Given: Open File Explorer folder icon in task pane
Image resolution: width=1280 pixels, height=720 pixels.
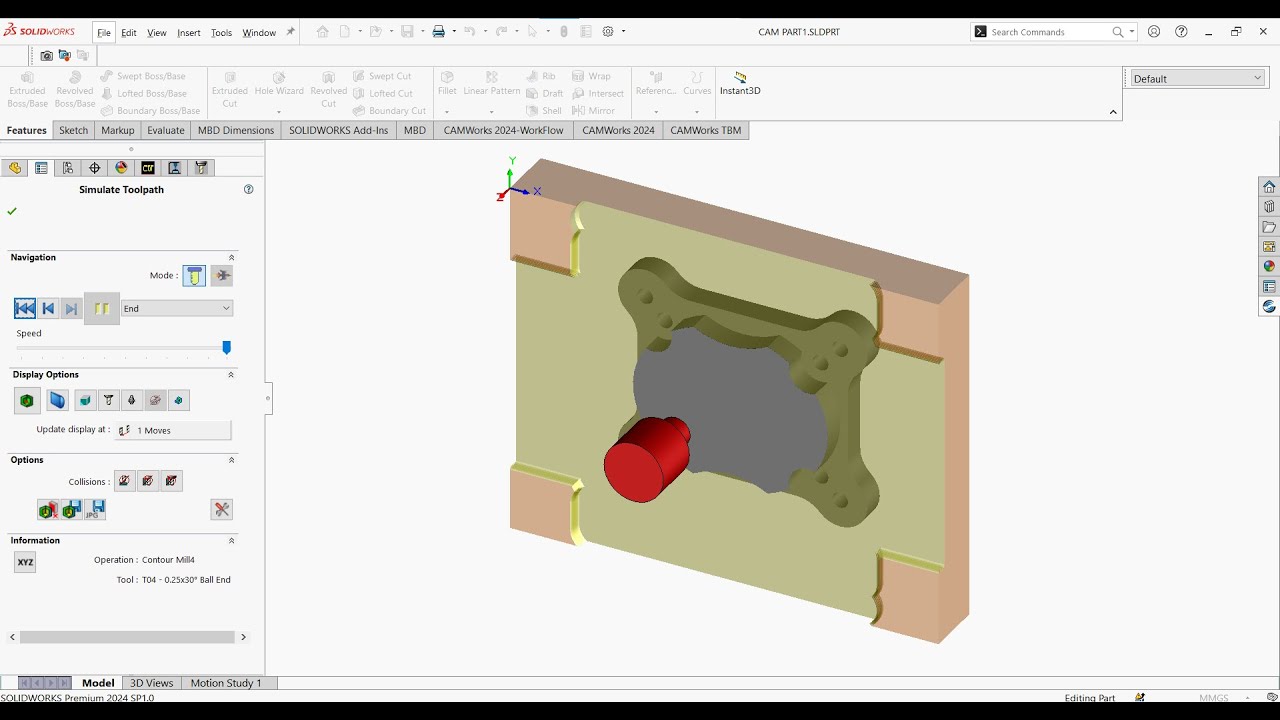Looking at the screenshot, I should [1269, 227].
